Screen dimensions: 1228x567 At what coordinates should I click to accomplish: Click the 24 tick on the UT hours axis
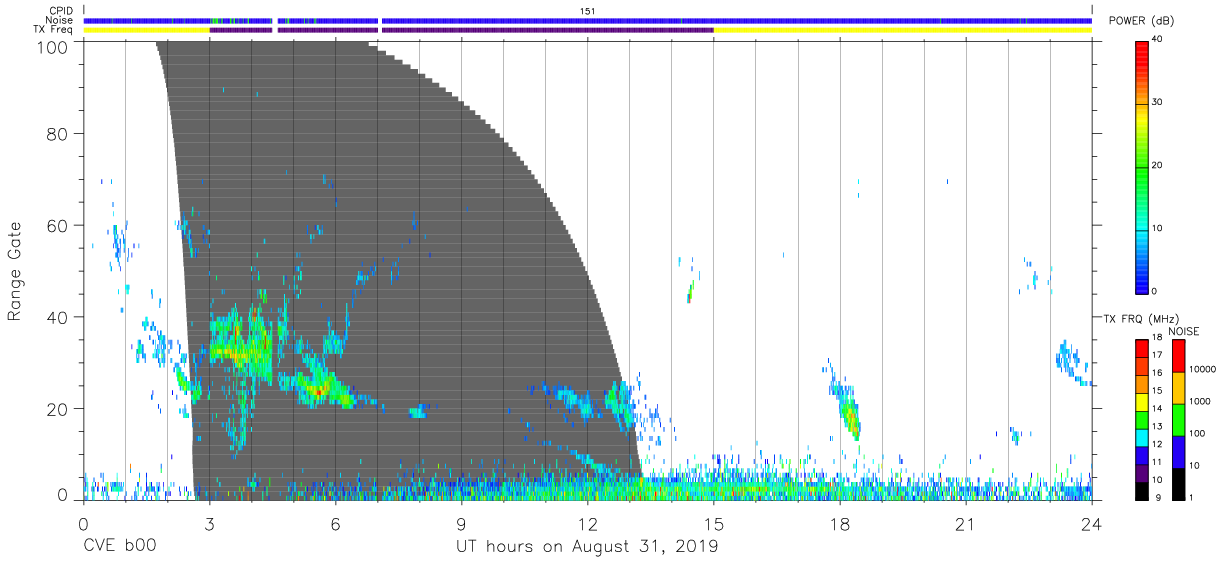[1092, 524]
